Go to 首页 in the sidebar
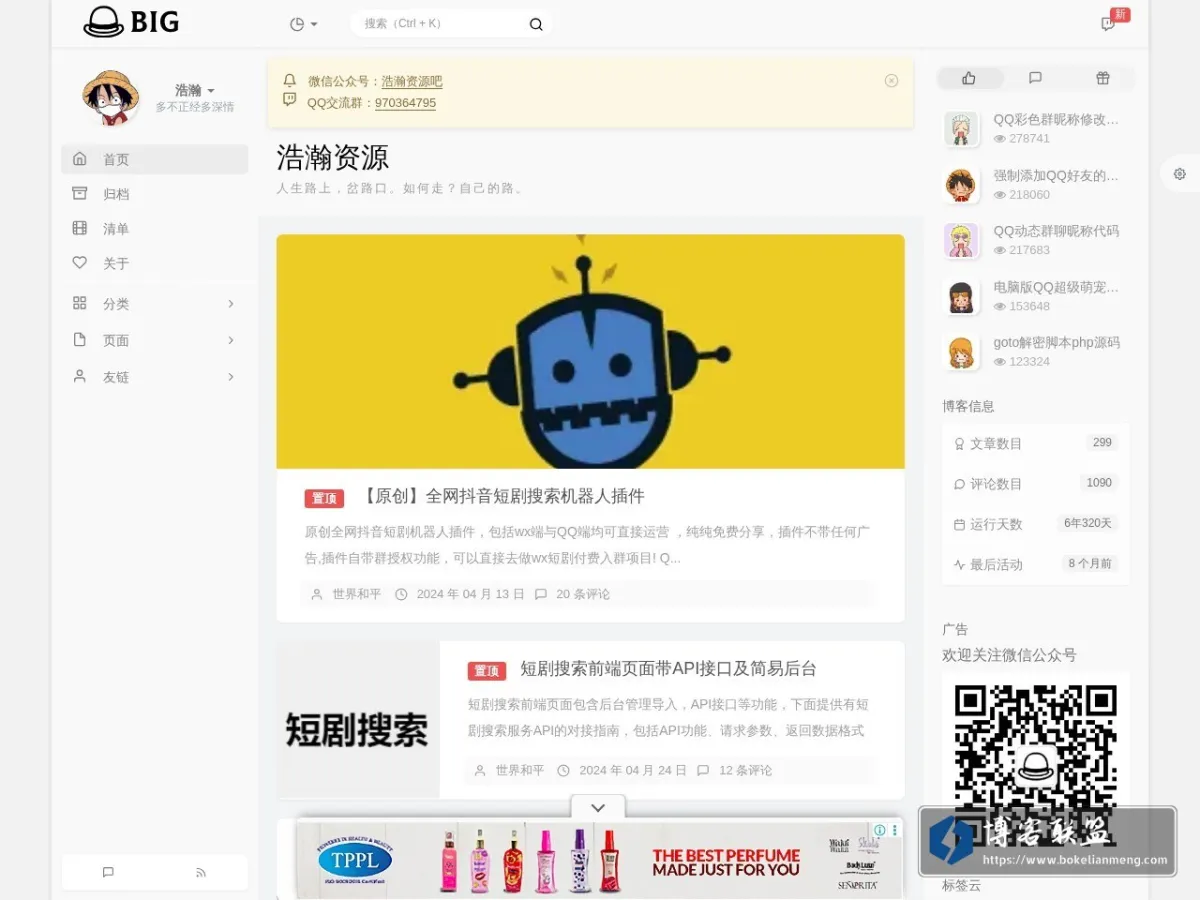The width and height of the screenshot is (1200, 900). (x=155, y=159)
